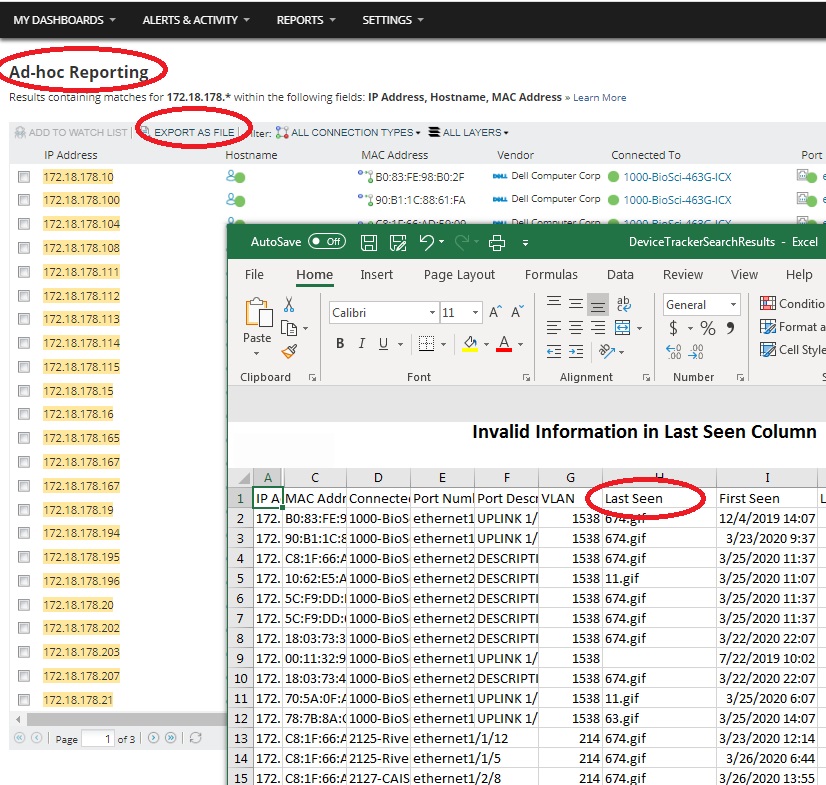This screenshot has height=785, width=826.
Task: Check the box for 172.18.178.10
Action: tap(24, 177)
